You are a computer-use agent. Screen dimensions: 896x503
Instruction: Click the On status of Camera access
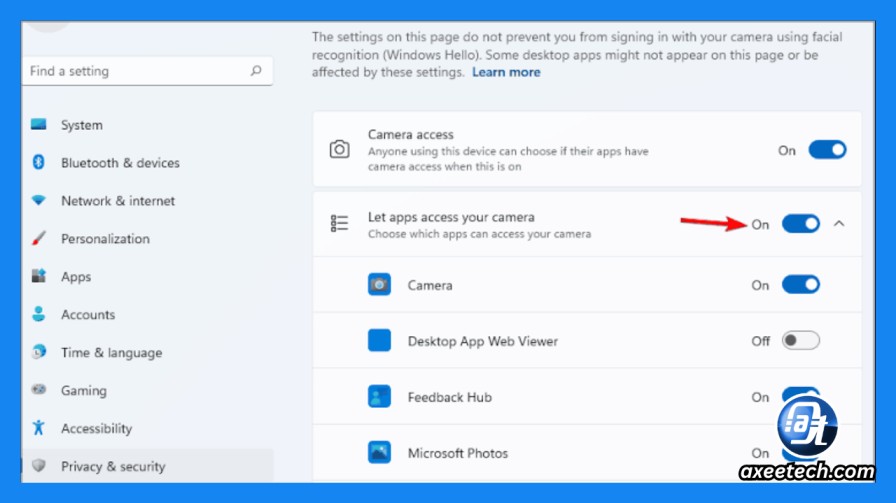[787, 150]
